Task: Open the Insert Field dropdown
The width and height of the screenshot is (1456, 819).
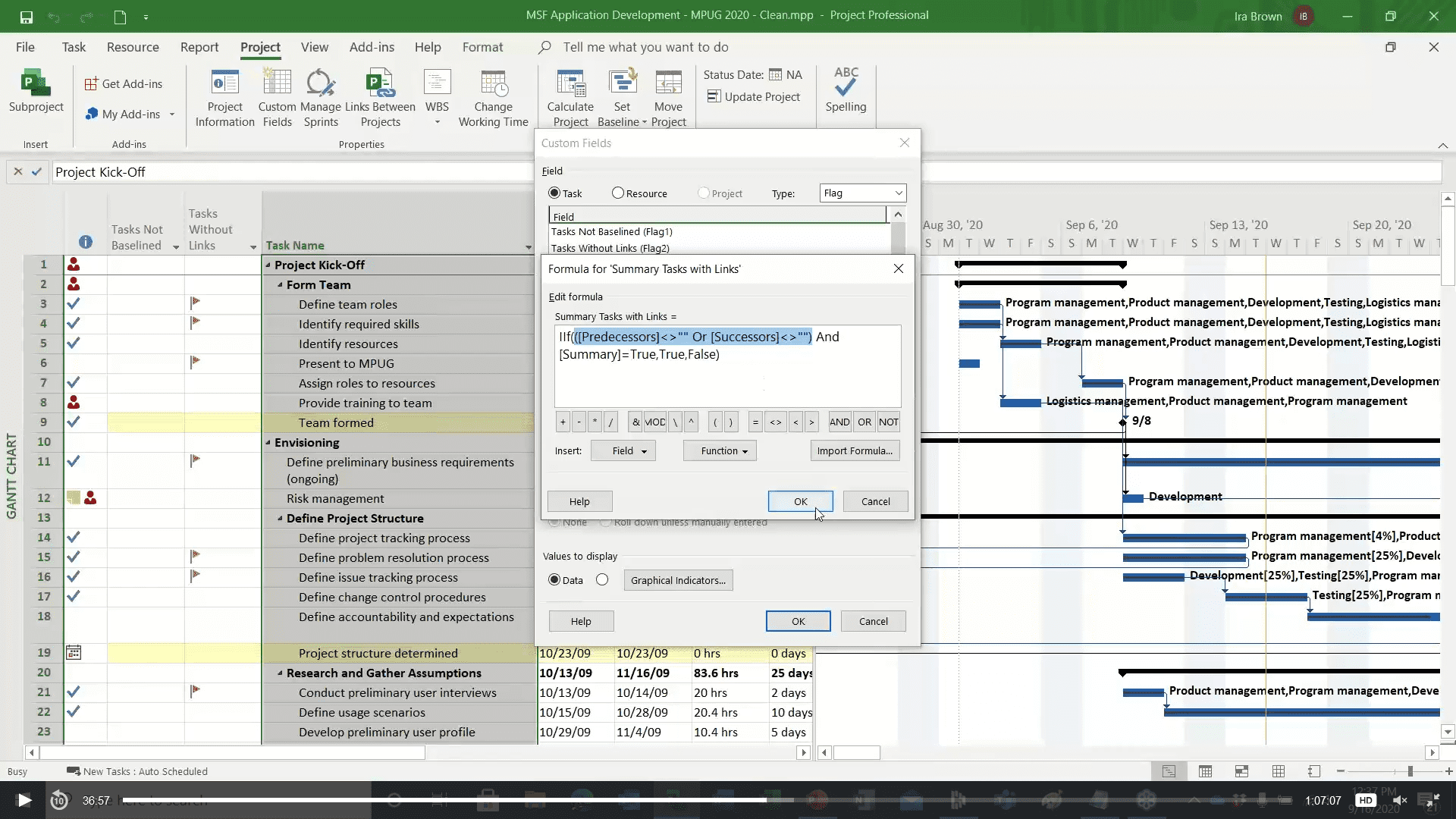Action: pos(623,450)
